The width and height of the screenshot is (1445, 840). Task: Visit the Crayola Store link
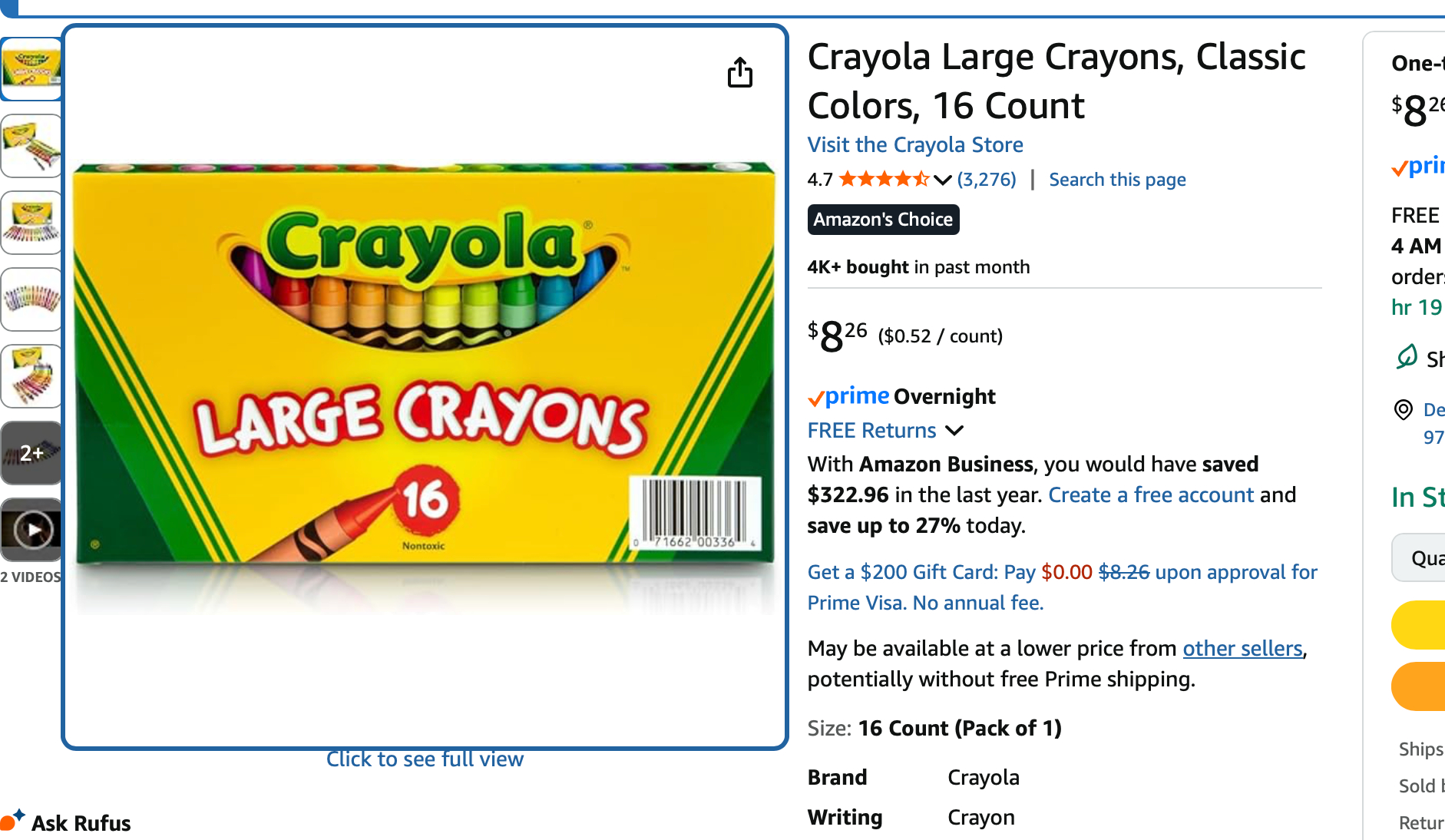[x=915, y=144]
